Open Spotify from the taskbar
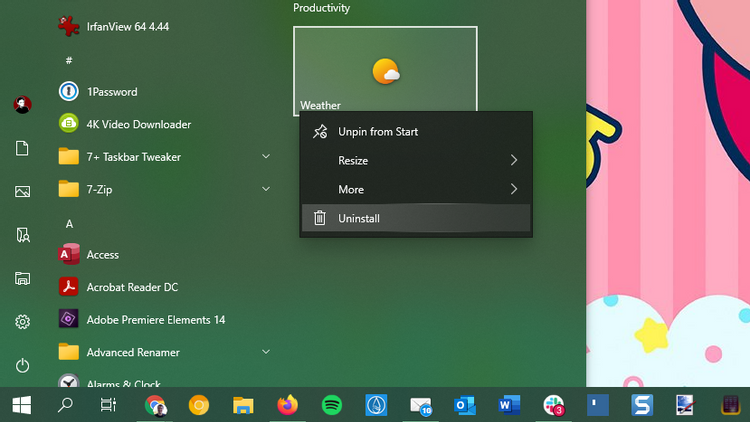750x422 pixels. point(332,405)
